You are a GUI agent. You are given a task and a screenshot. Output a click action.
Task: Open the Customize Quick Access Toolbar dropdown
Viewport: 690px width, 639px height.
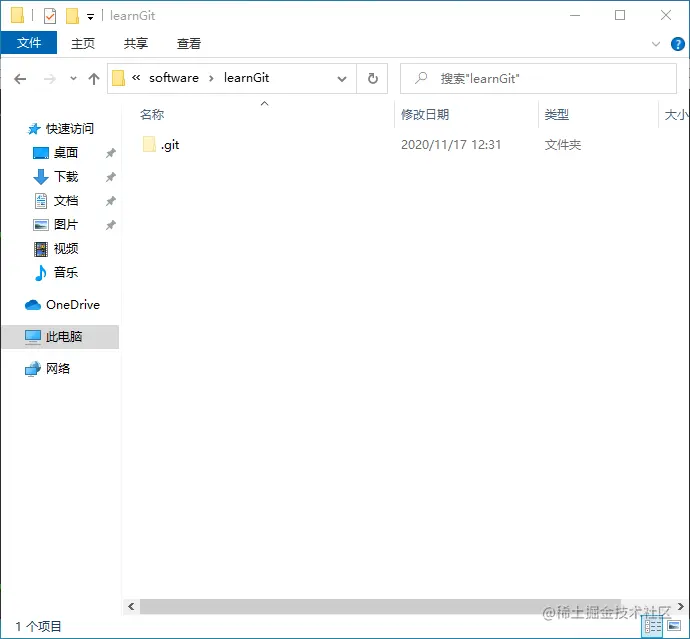[x=90, y=17]
